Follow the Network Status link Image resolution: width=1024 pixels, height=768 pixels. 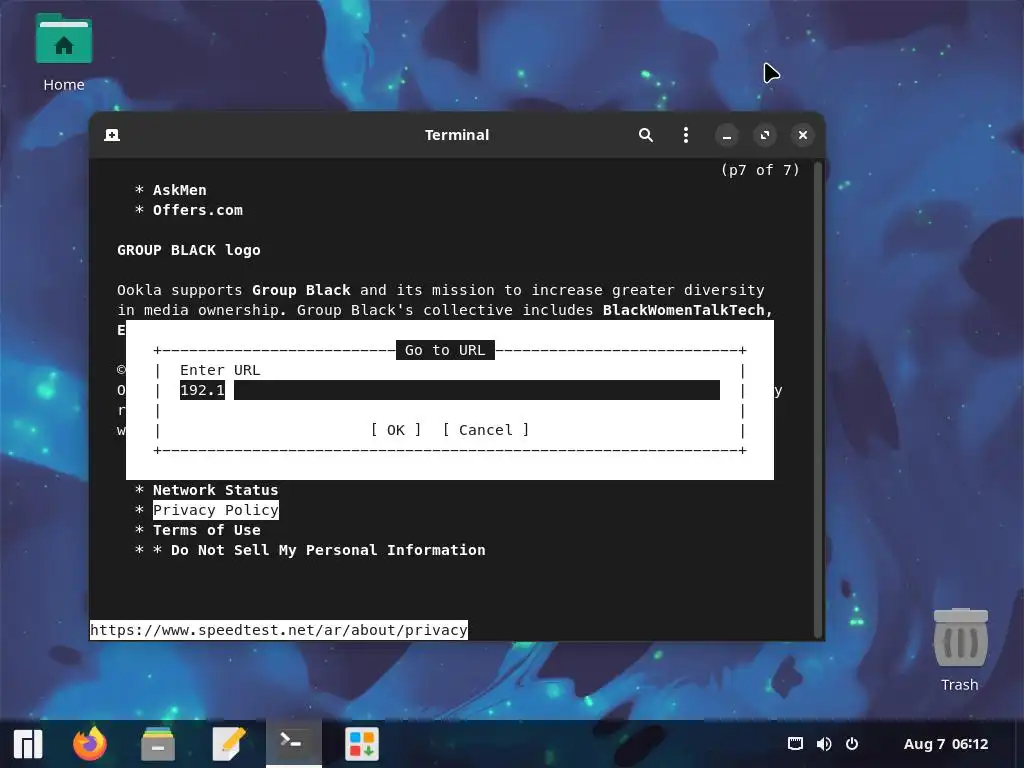(x=216, y=490)
